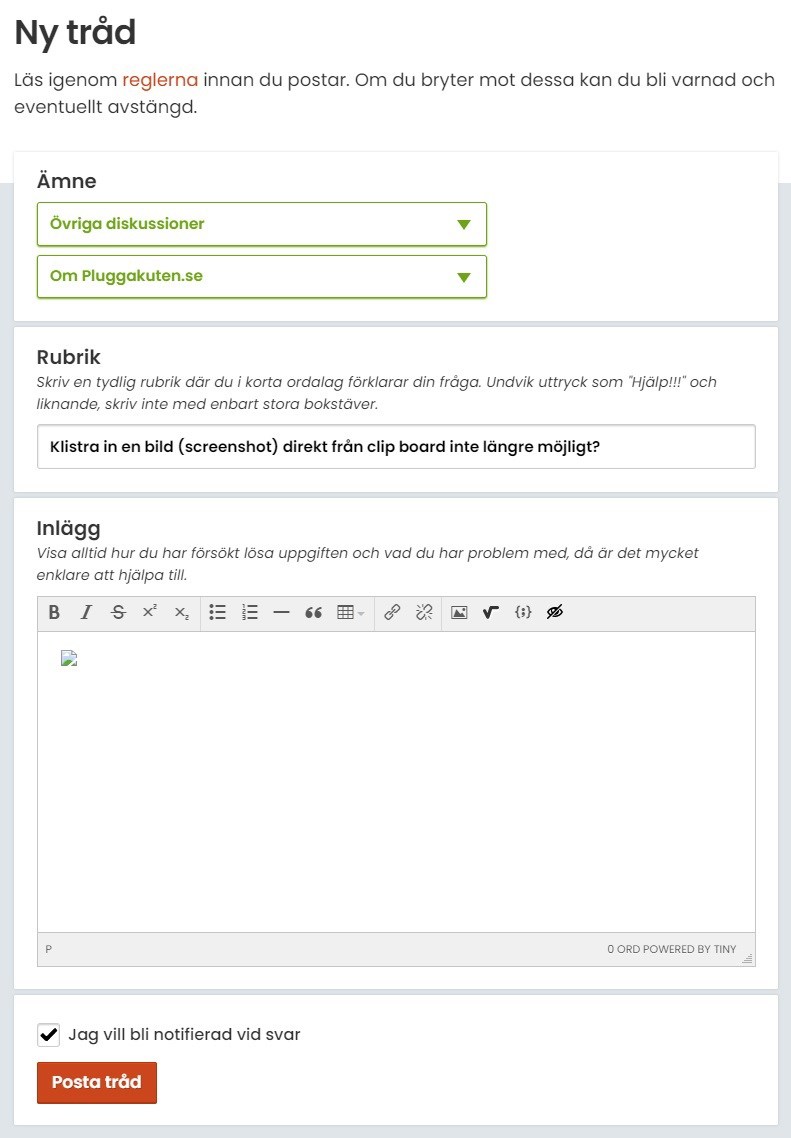Expand the "Övriga diskussioner" dropdown
791x1138 pixels.
(262, 224)
